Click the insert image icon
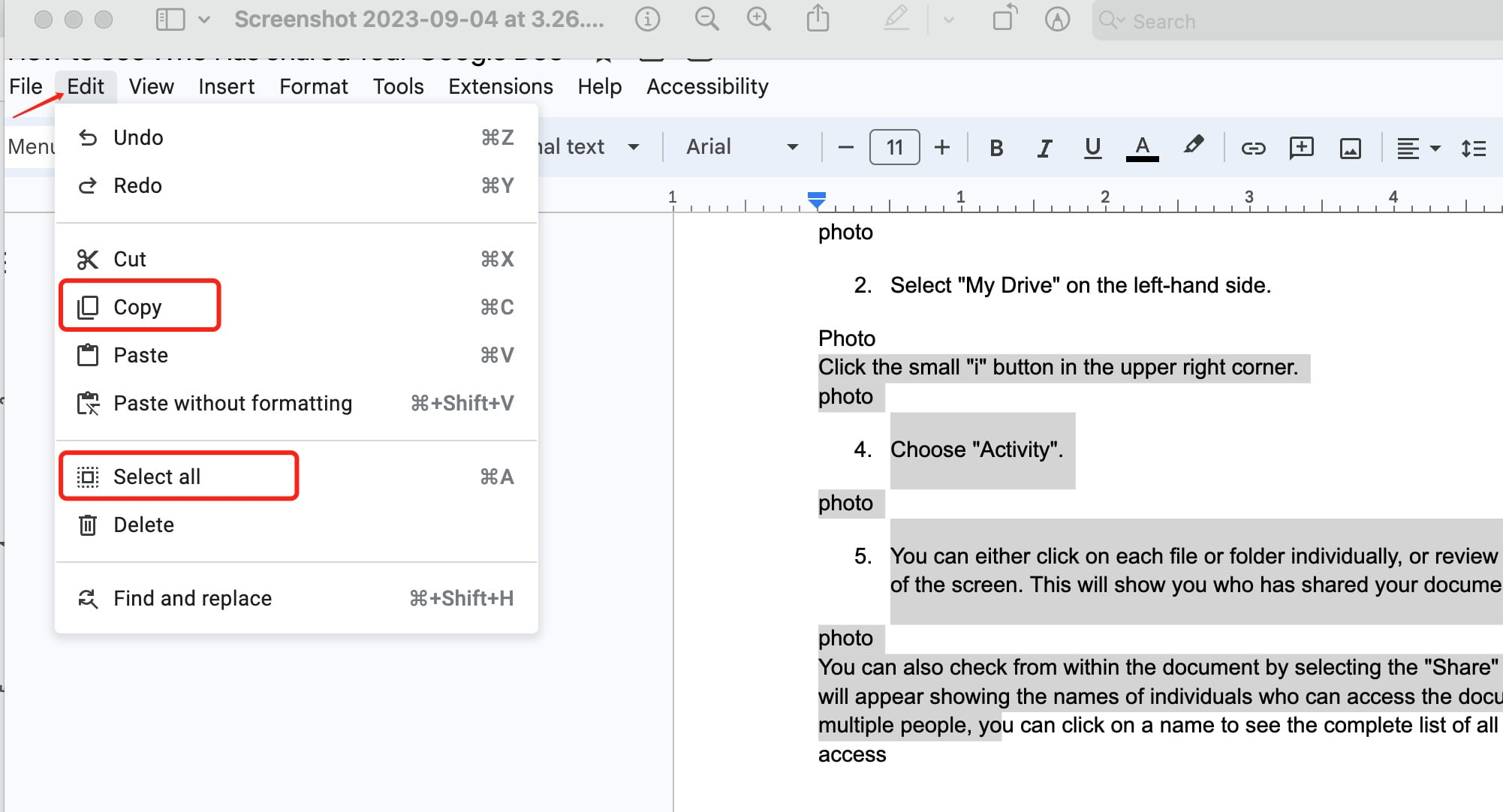 coord(1351,149)
